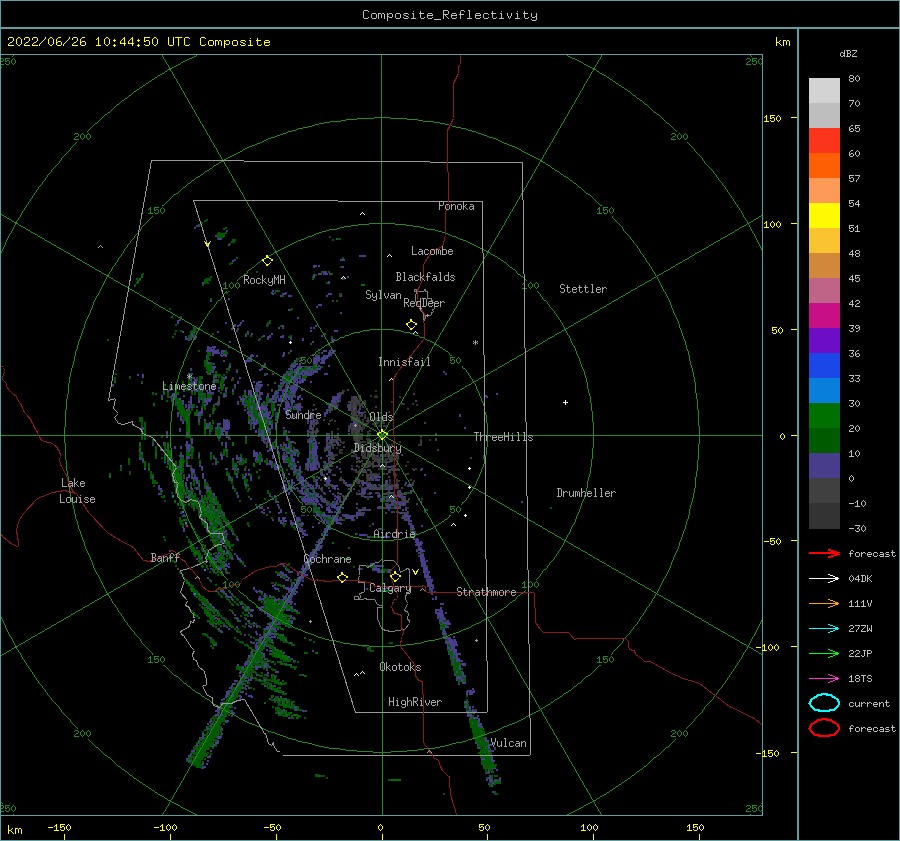Click the Didsbury city label
The width and height of the screenshot is (900, 841).
[378, 448]
